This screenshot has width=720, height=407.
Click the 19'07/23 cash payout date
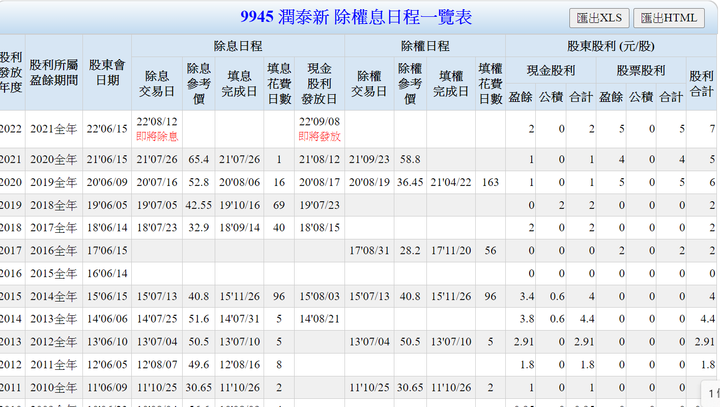pos(319,205)
